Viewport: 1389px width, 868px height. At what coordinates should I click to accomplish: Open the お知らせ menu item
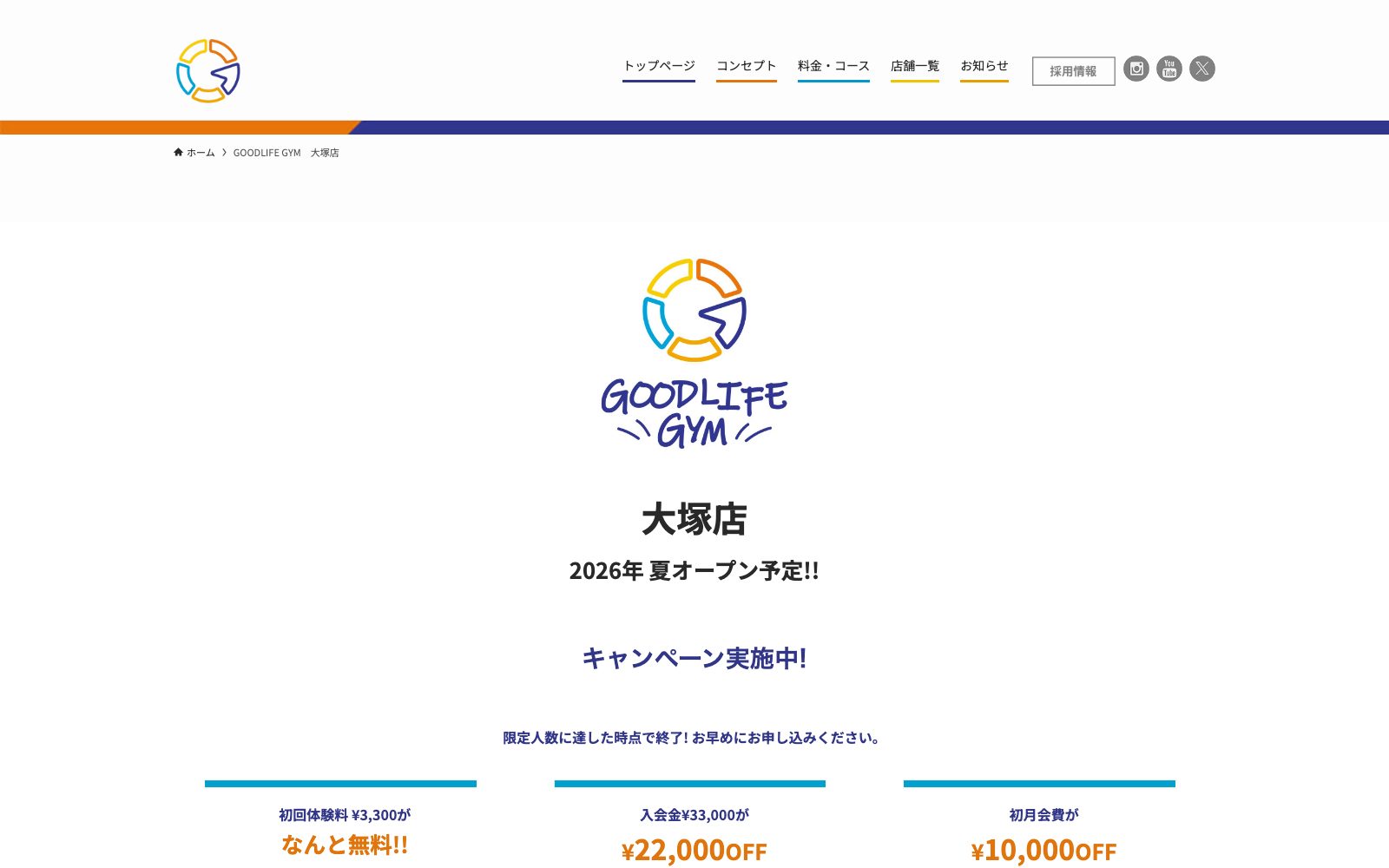click(984, 66)
